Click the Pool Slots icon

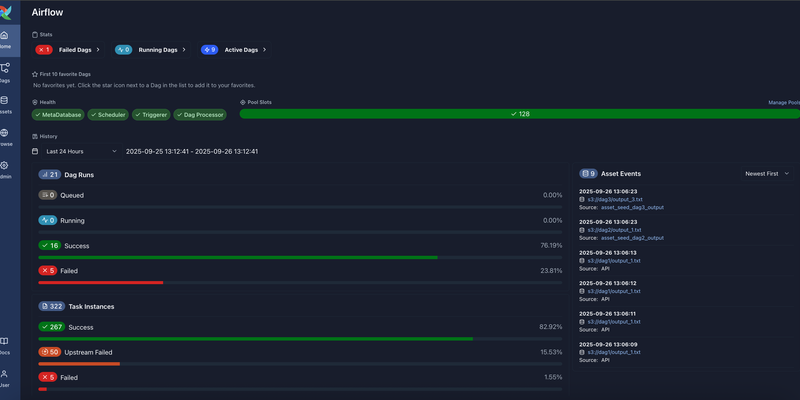point(243,102)
